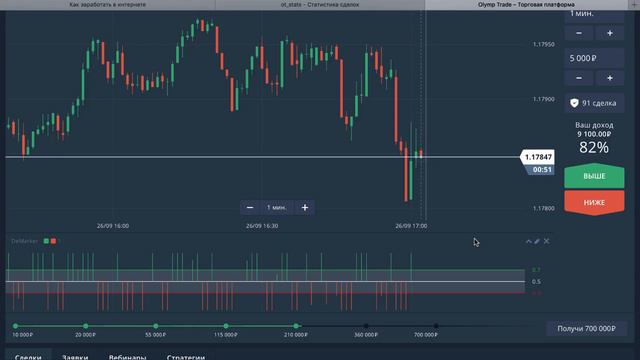Click the red DeMarker color swatch

pos(53,241)
